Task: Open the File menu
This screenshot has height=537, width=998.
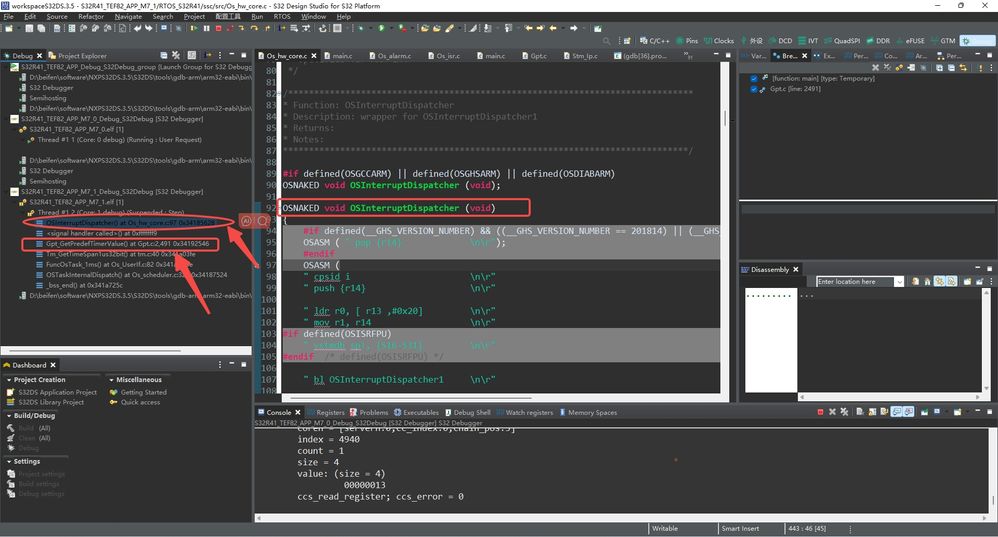Action: pos(9,17)
